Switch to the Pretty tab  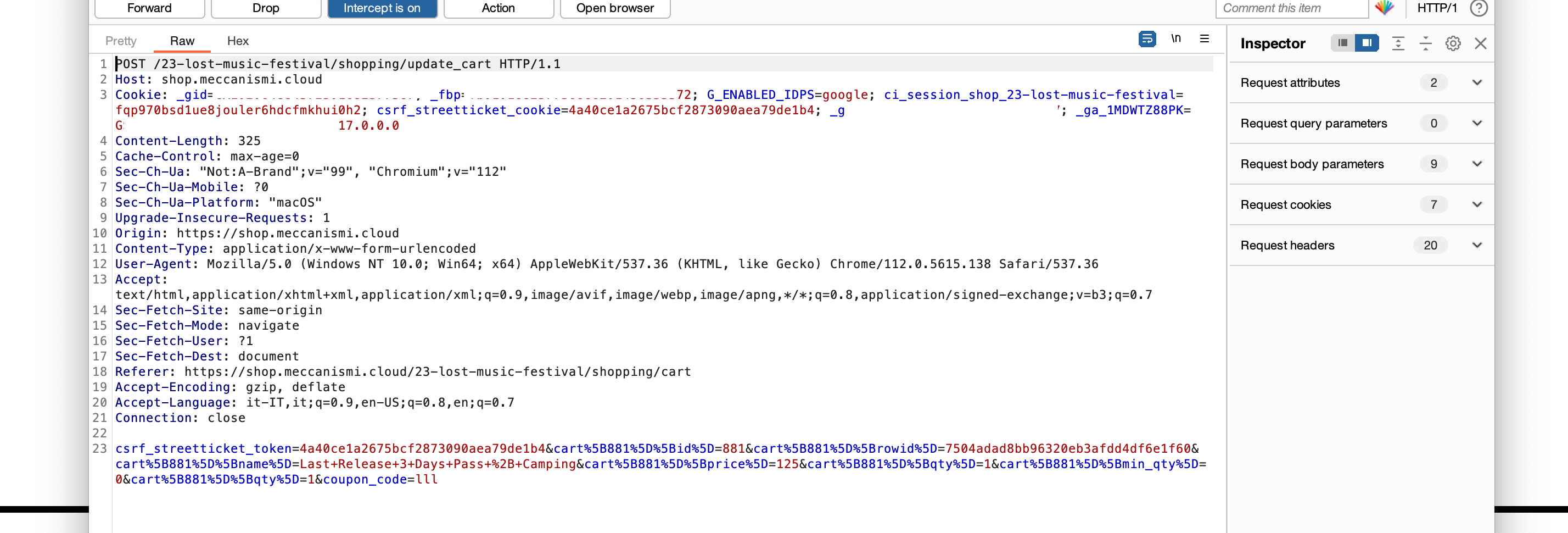[x=121, y=41]
